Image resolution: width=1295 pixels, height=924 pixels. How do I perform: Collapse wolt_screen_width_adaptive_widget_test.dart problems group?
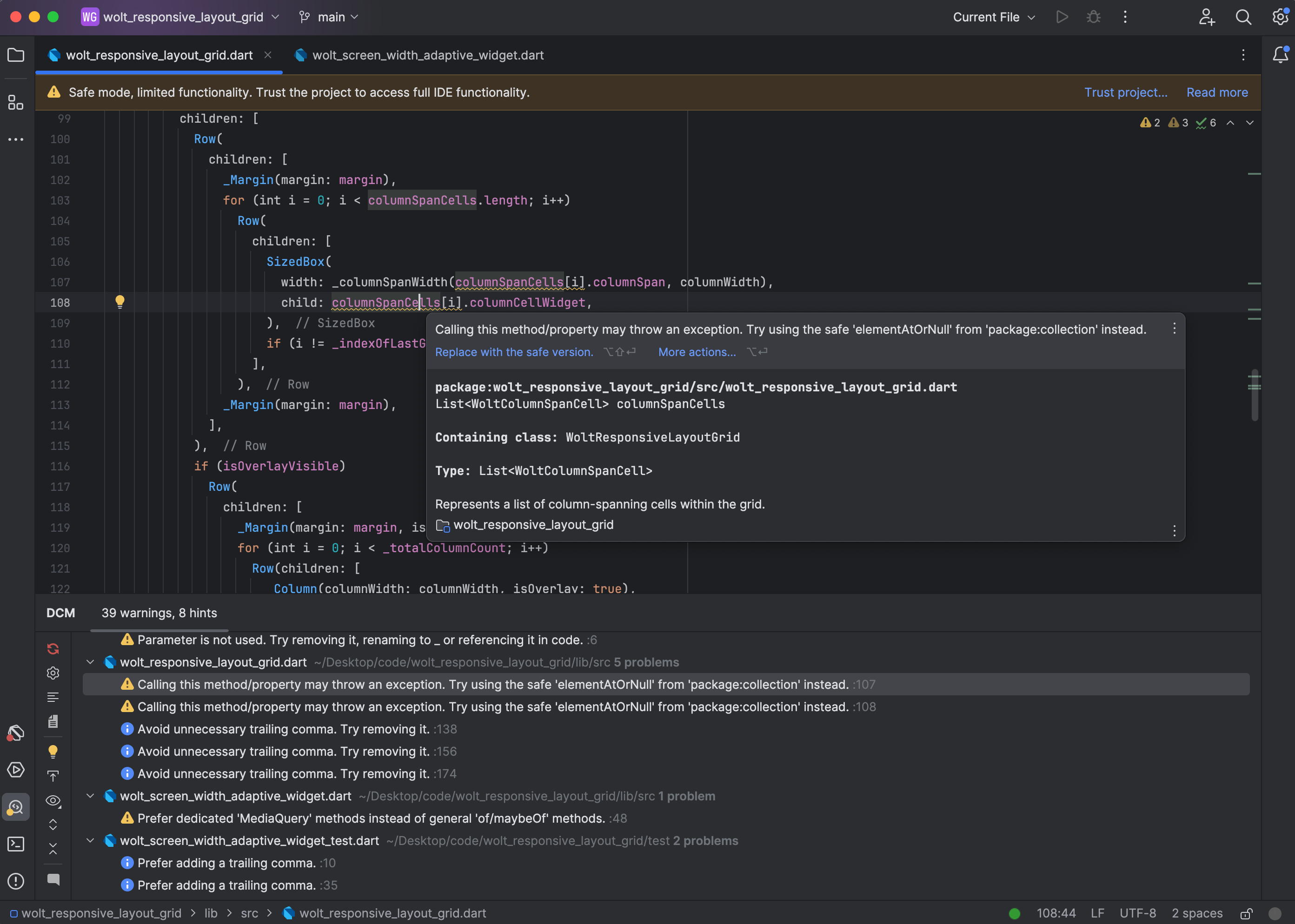pyautogui.click(x=90, y=840)
